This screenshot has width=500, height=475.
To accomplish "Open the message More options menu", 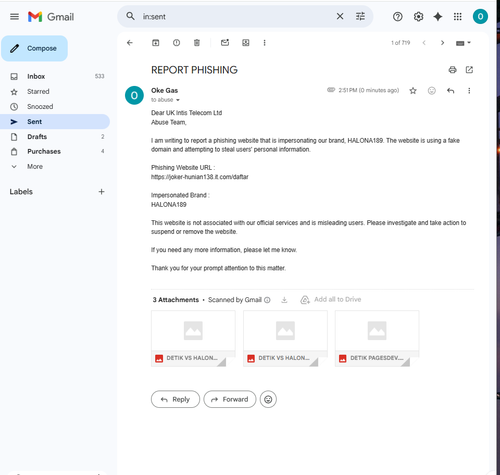I will [469, 91].
